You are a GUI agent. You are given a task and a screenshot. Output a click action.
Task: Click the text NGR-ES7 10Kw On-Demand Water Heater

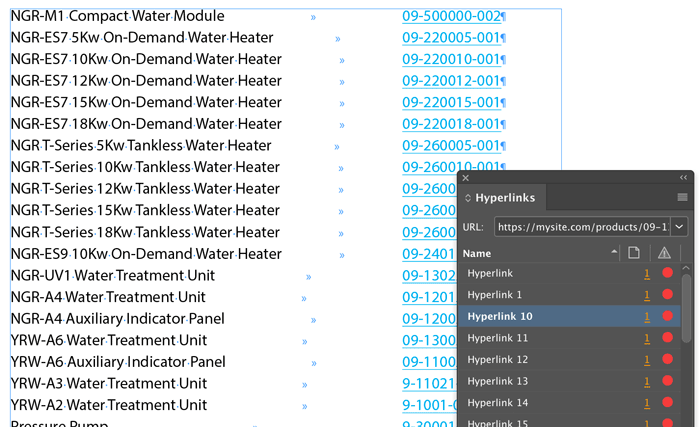click(146, 59)
